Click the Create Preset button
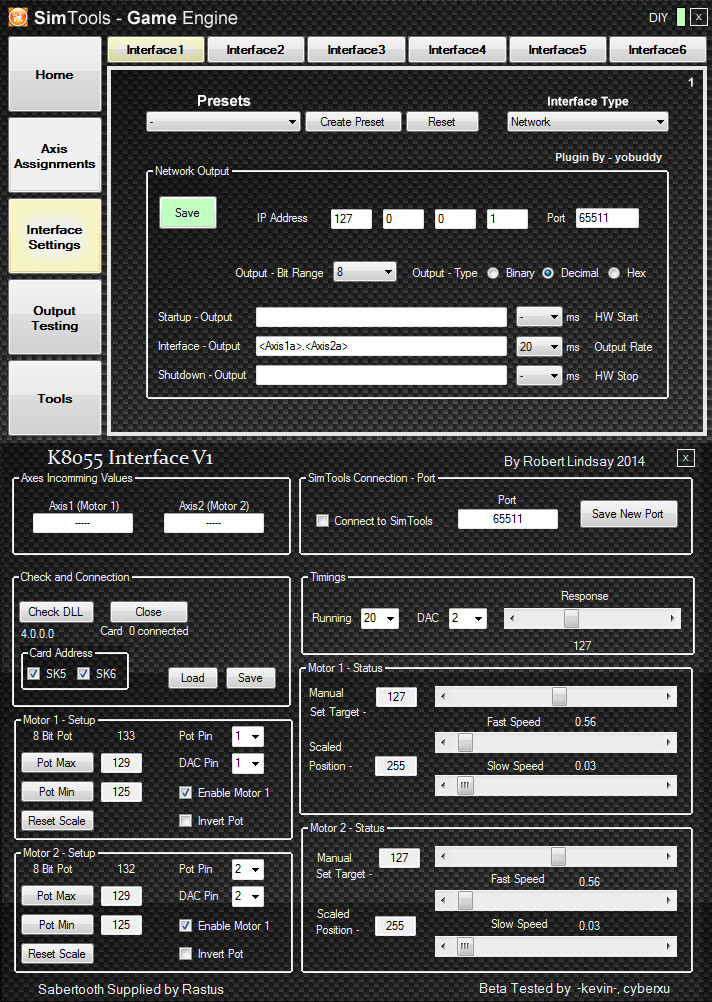Viewport: 712px width, 1002px height. tap(352, 121)
